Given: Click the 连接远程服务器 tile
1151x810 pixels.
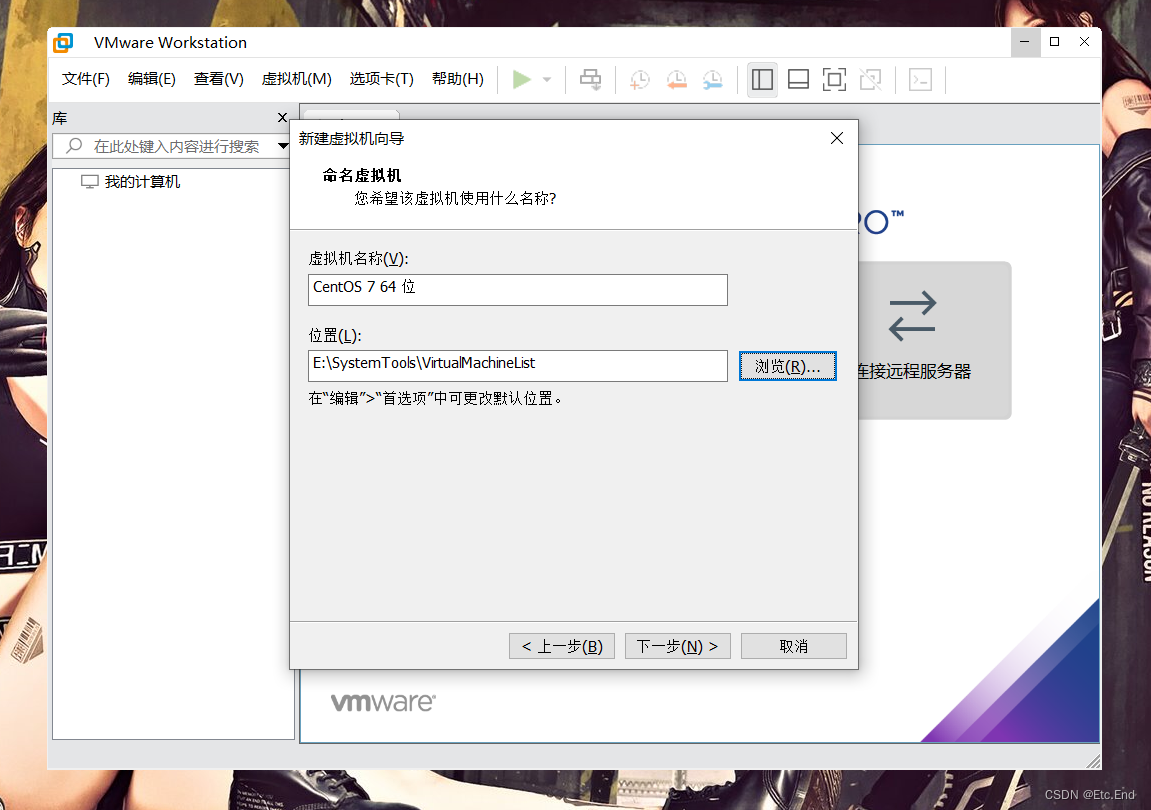Looking at the screenshot, I should 935,341.
